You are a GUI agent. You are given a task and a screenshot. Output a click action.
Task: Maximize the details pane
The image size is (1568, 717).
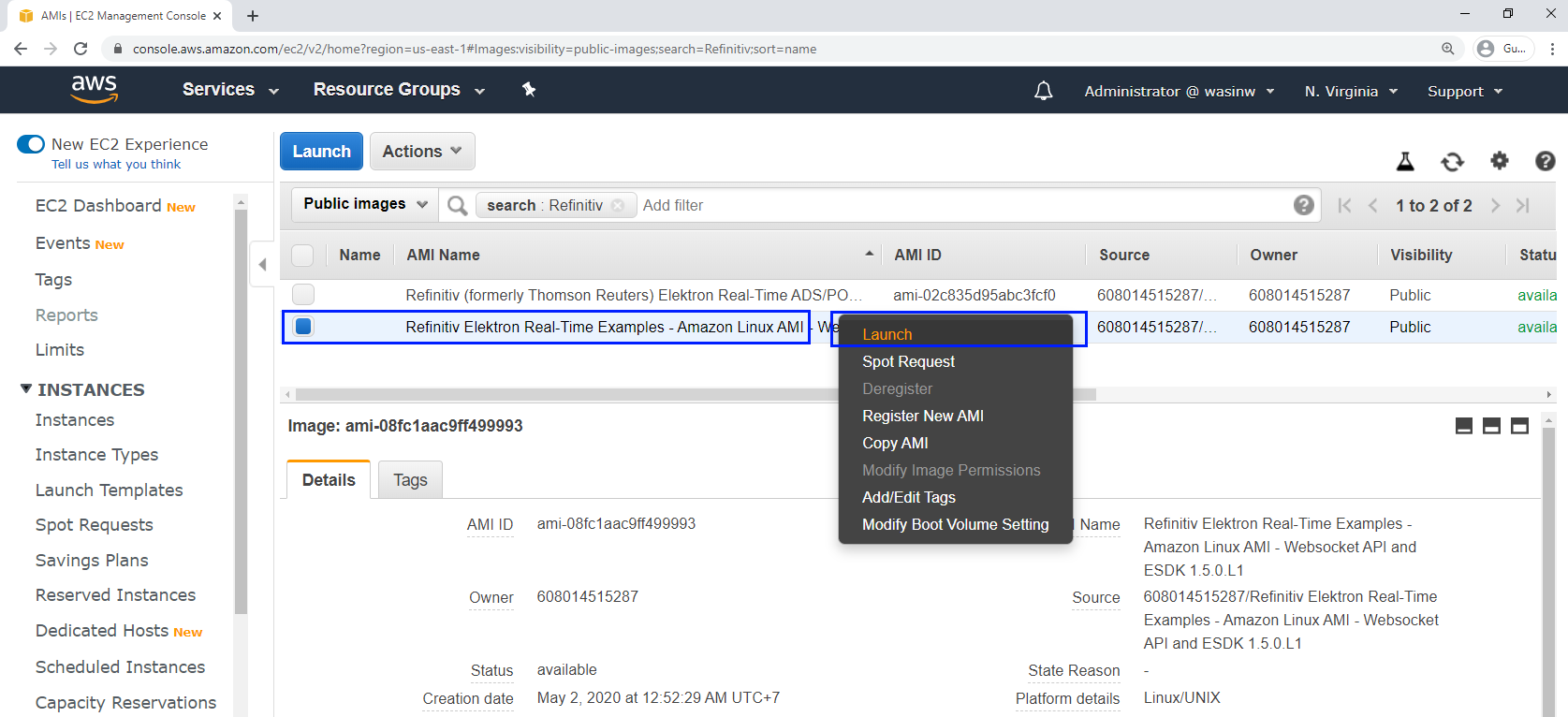1519,426
